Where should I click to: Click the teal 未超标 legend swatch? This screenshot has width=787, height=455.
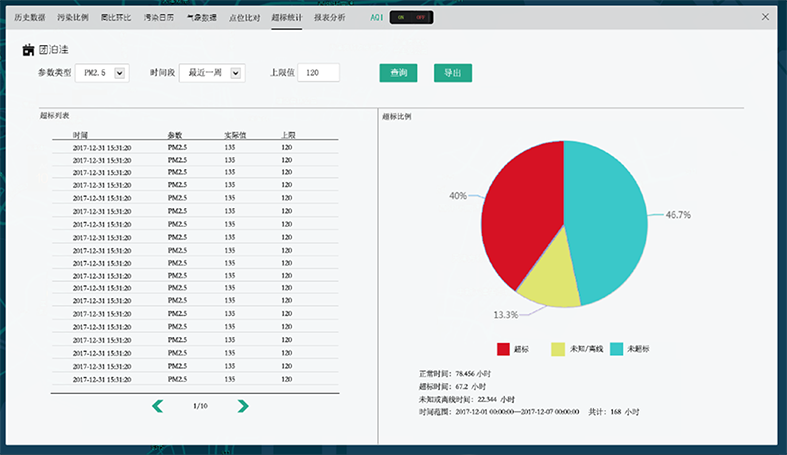pyautogui.click(x=617, y=349)
